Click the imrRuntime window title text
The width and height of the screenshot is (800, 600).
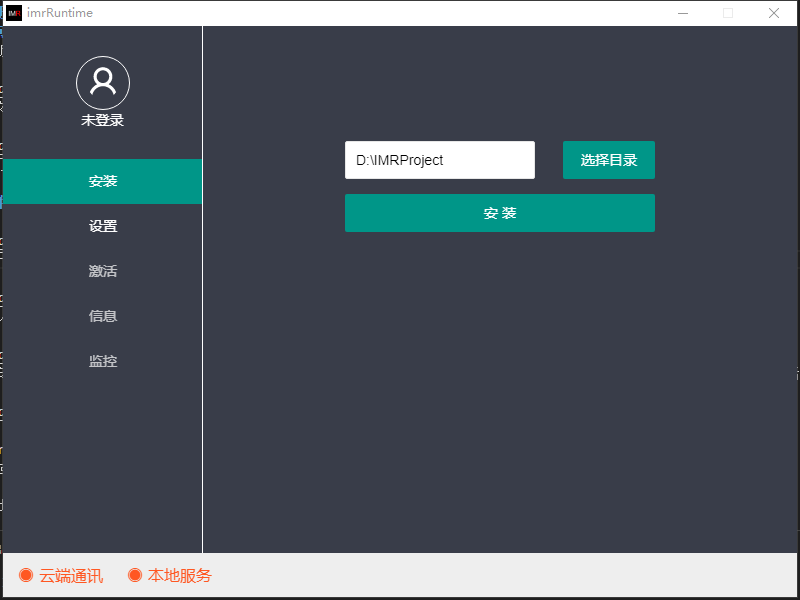tap(60, 13)
